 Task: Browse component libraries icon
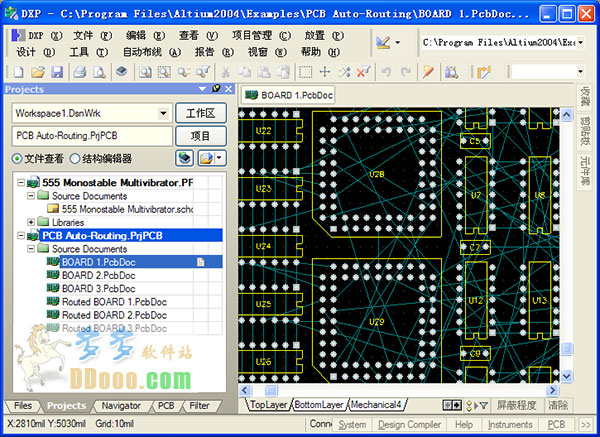[x=452, y=72]
